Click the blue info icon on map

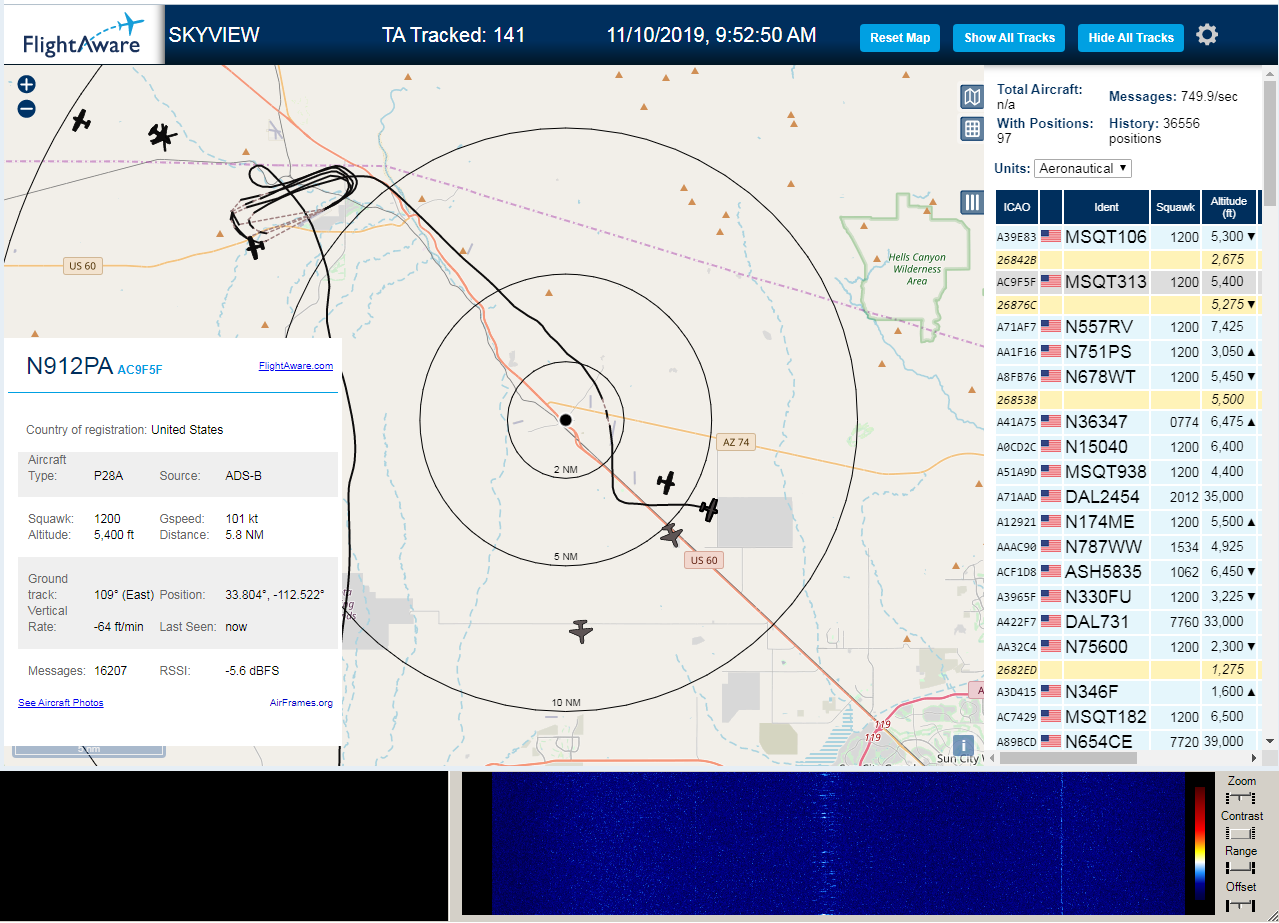click(963, 745)
